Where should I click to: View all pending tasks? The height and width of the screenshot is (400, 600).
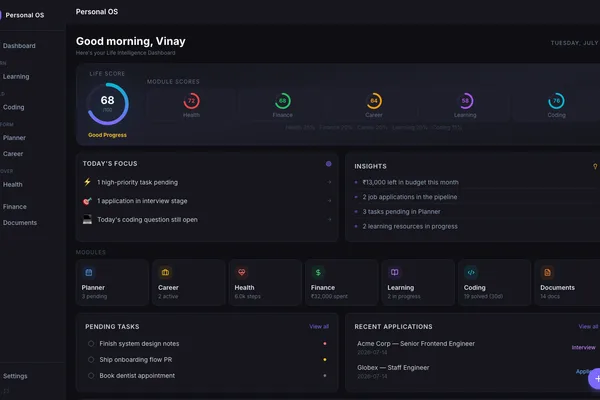[x=319, y=327]
